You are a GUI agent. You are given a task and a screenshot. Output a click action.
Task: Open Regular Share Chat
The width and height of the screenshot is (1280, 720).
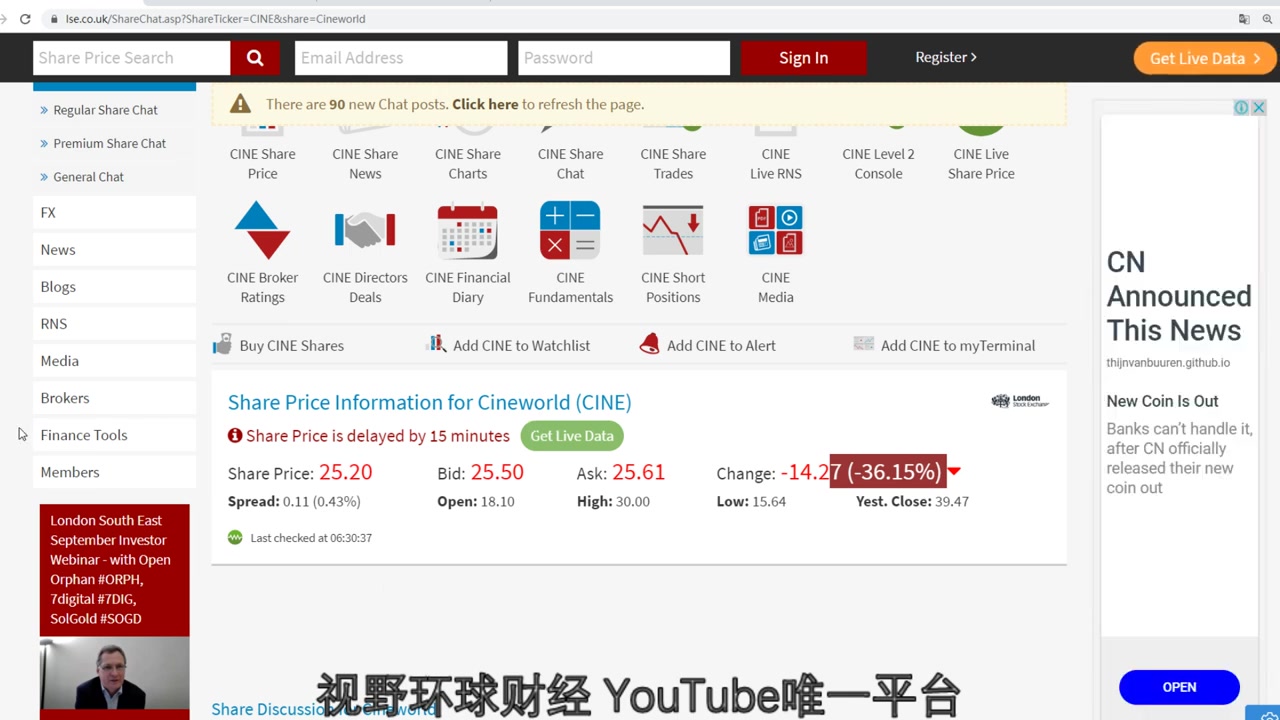(105, 110)
